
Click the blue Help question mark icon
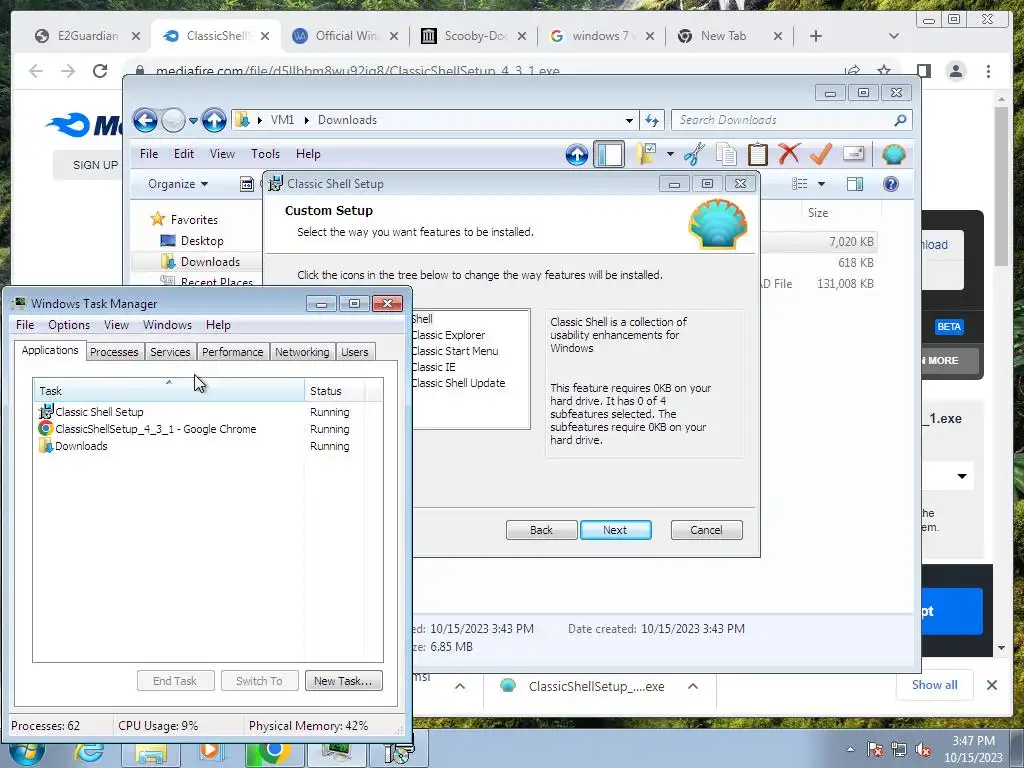coord(891,184)
